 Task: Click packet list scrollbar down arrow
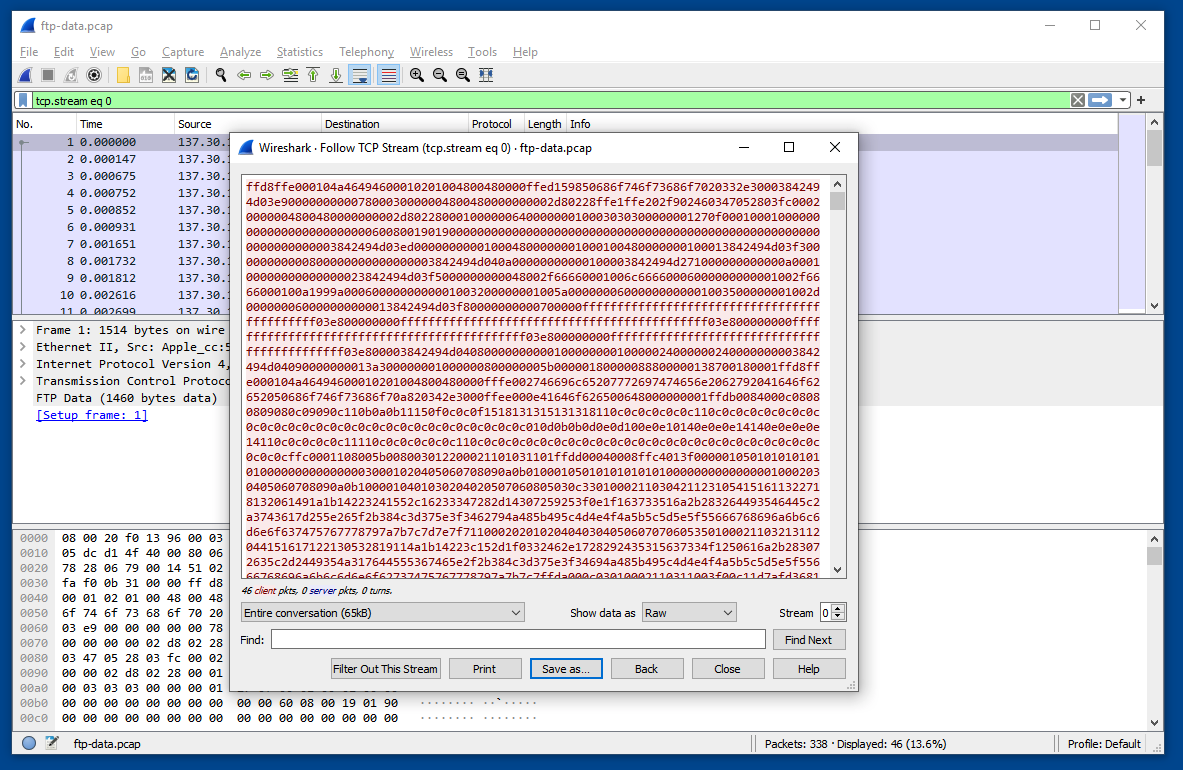[x=1154, y=305]
